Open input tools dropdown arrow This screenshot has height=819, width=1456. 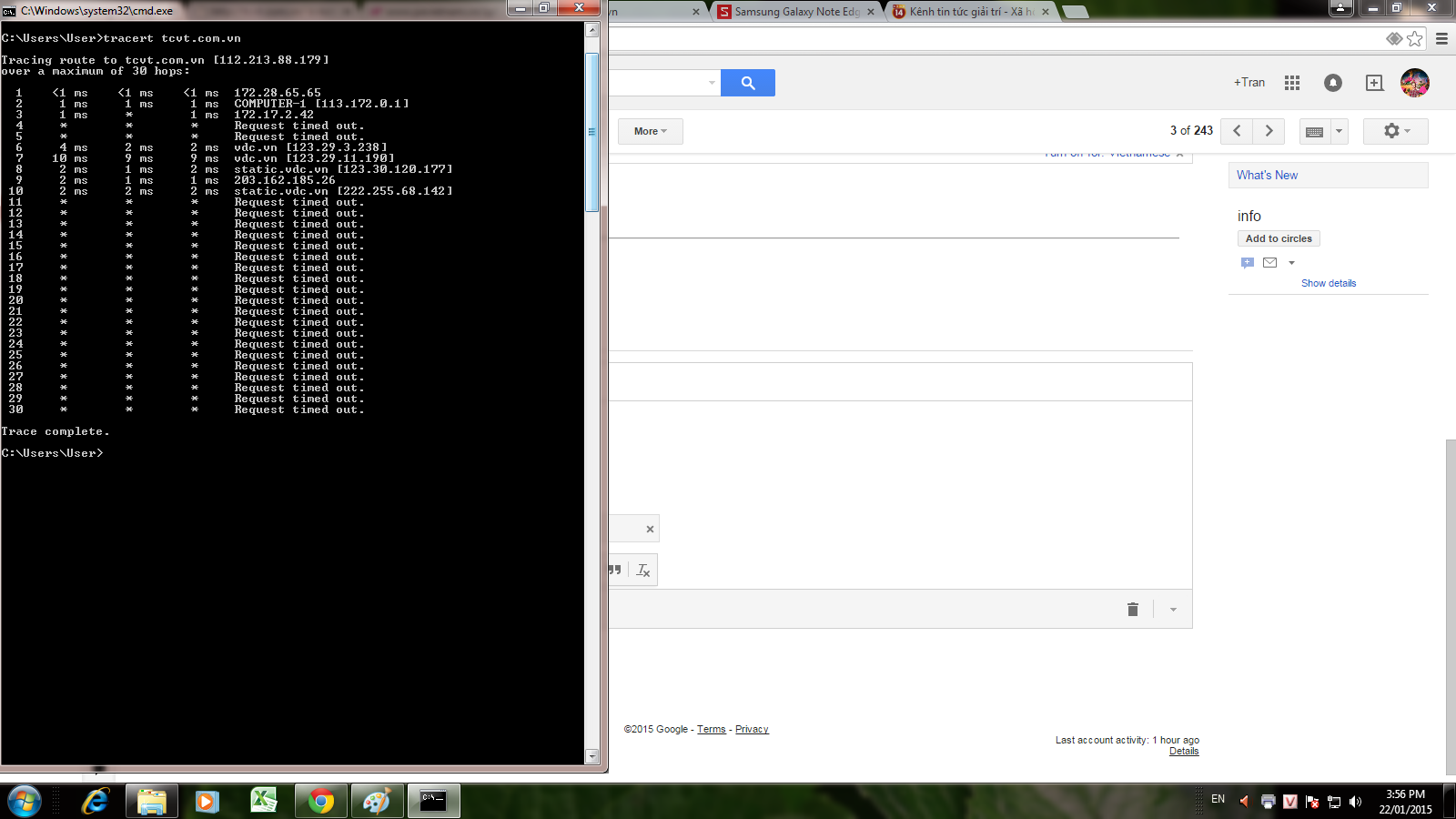pos(1339,132)
